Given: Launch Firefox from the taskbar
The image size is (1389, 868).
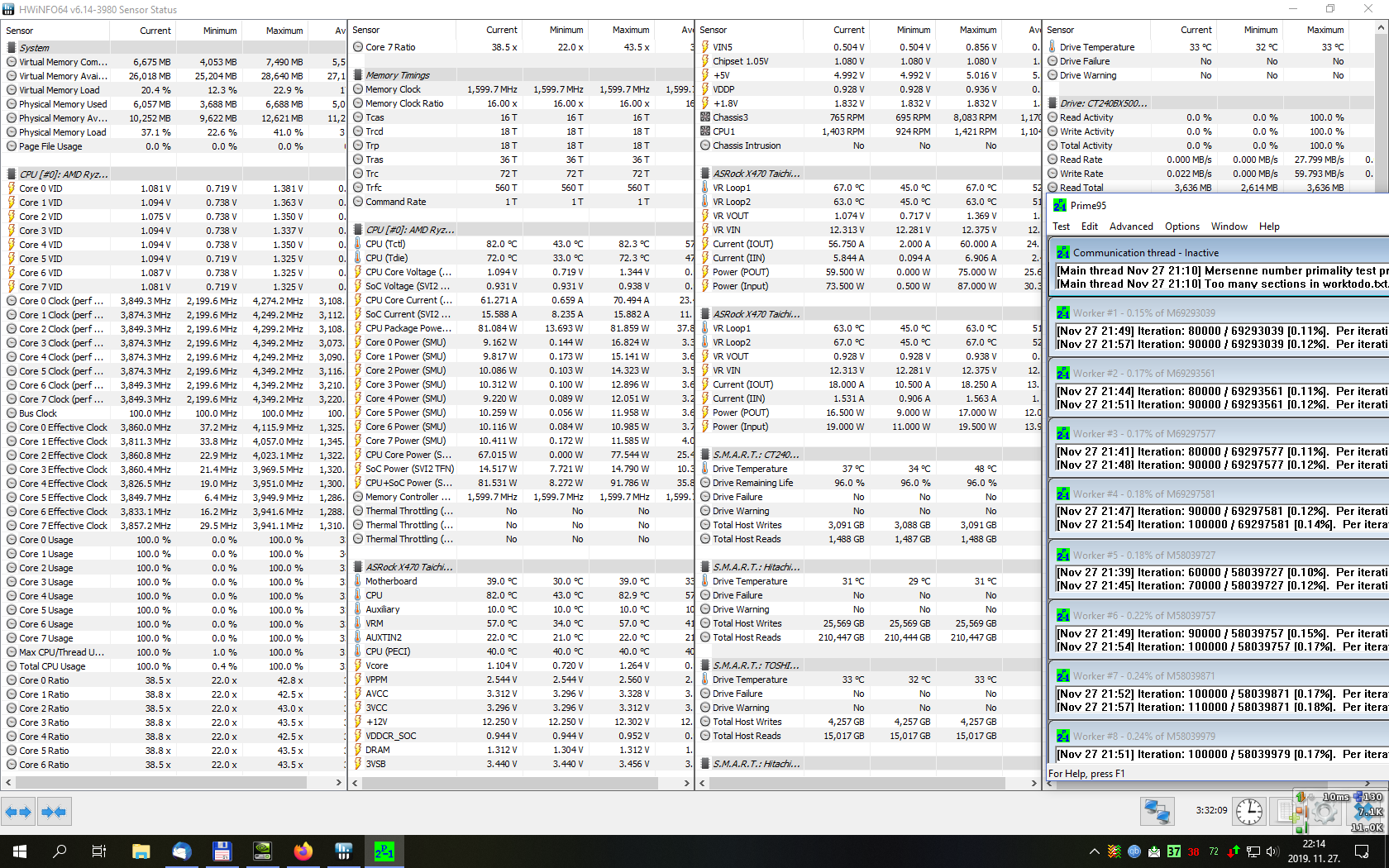Looking at the screenshot, I should point(303,851).
